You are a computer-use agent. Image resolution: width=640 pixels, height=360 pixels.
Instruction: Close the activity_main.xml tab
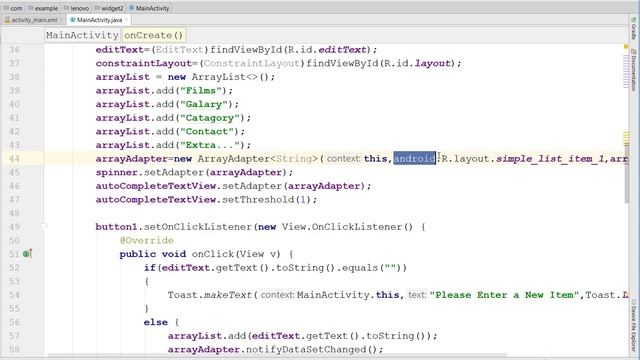tap(61, 20)
